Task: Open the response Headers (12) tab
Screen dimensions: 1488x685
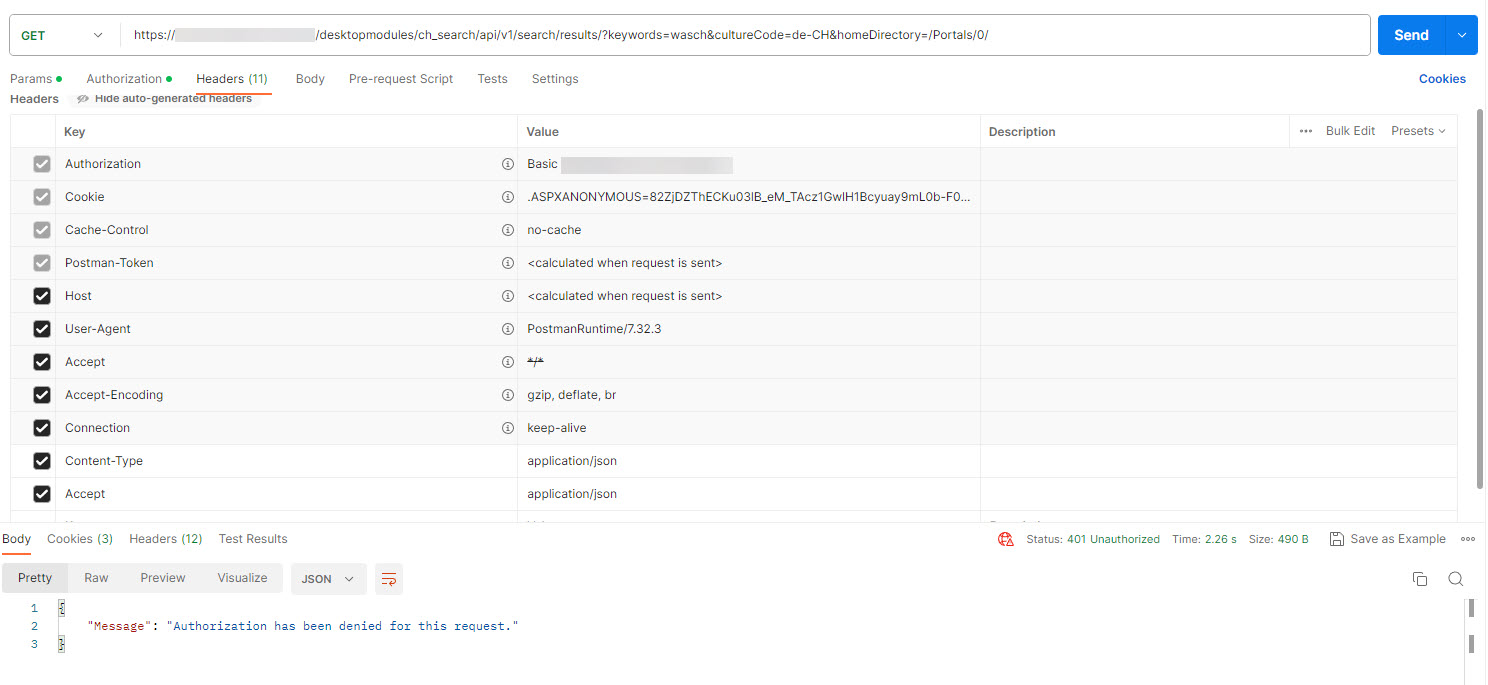Action: tap(166, 539)
